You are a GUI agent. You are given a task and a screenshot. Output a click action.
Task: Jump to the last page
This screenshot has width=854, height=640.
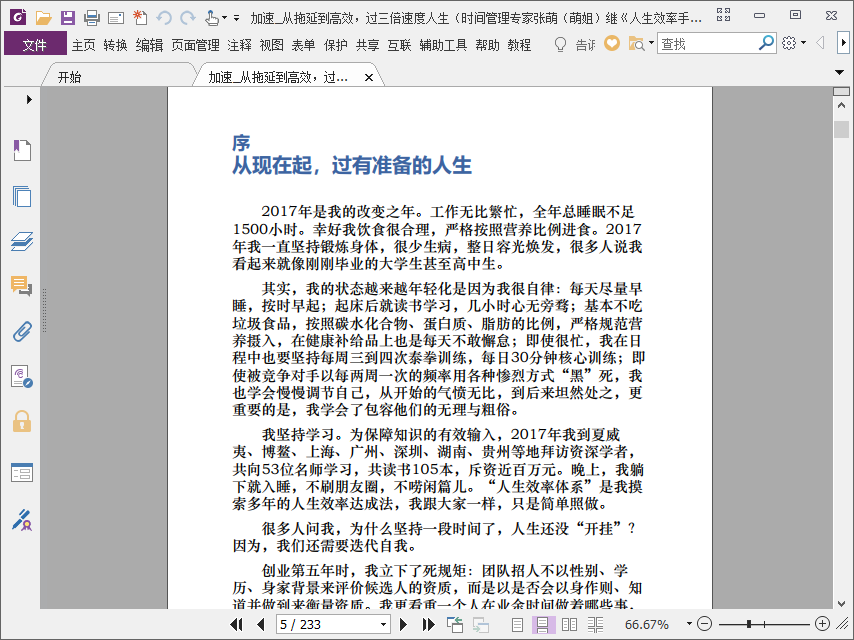coord(429,624)
